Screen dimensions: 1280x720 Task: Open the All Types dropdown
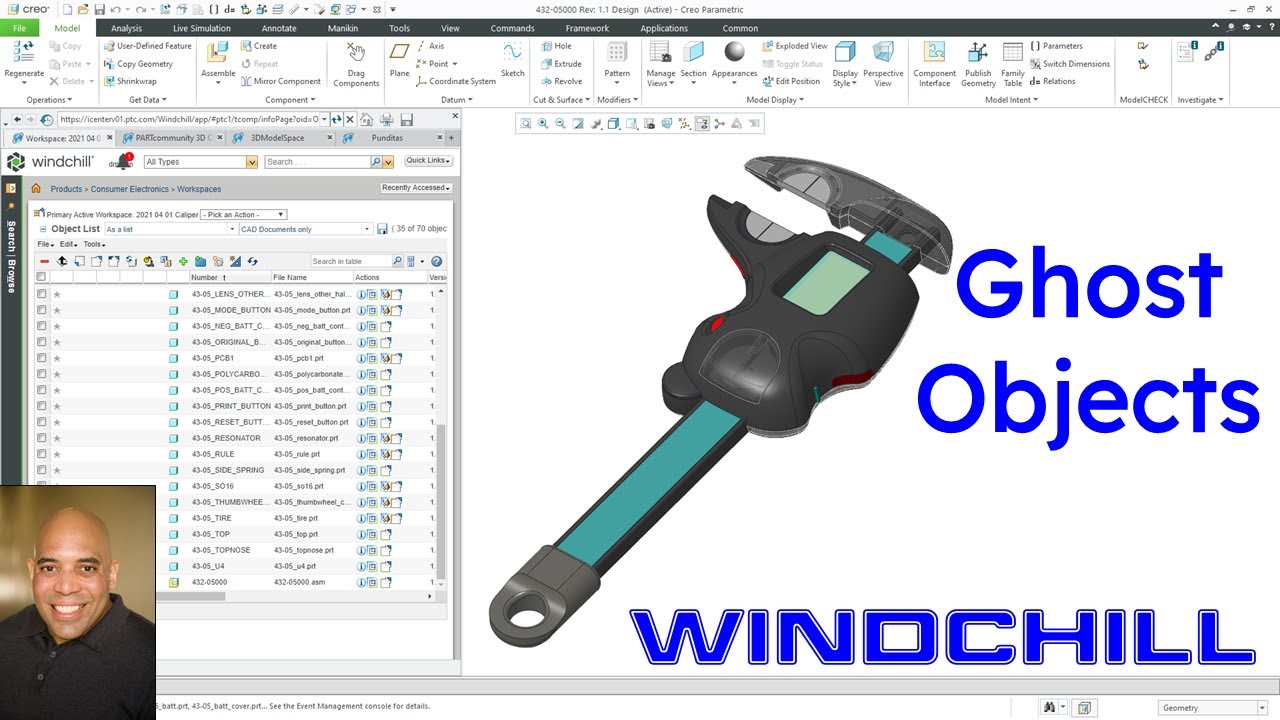click(x=201, y=162)
